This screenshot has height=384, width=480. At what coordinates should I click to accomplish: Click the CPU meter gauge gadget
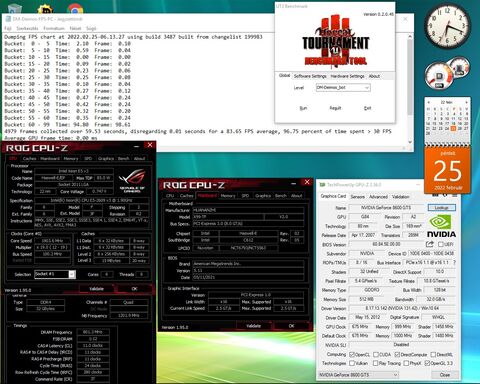point(438,76)
